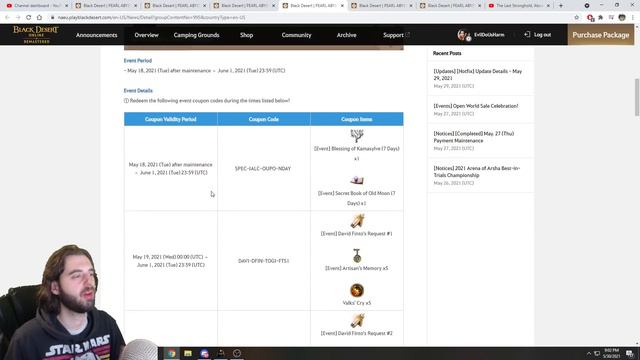This screenshot has width=640, height=360.
Task: Open the Chrome three-dot menu
Action: click(x=632, y=18)
